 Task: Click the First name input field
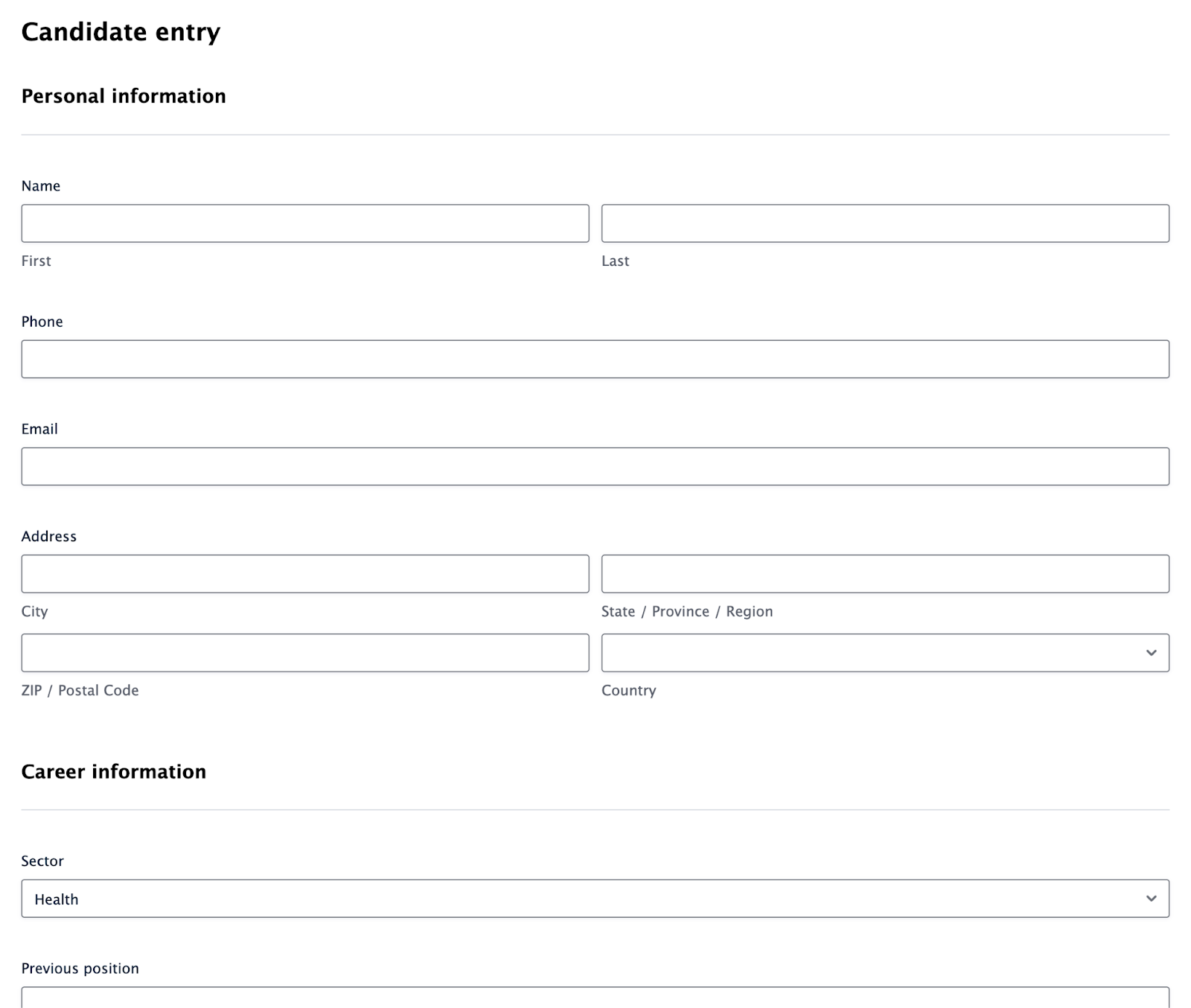(x=305, y=223)
